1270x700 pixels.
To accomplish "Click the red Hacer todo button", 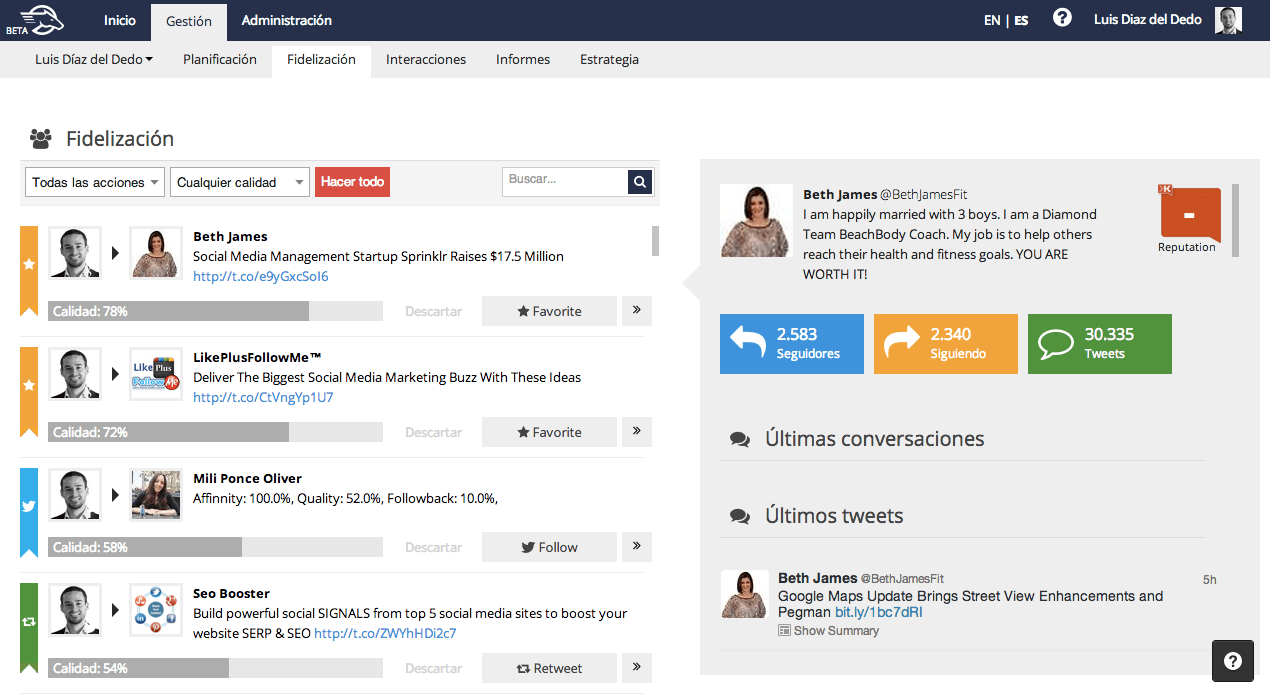I will [x=352, y=182].
